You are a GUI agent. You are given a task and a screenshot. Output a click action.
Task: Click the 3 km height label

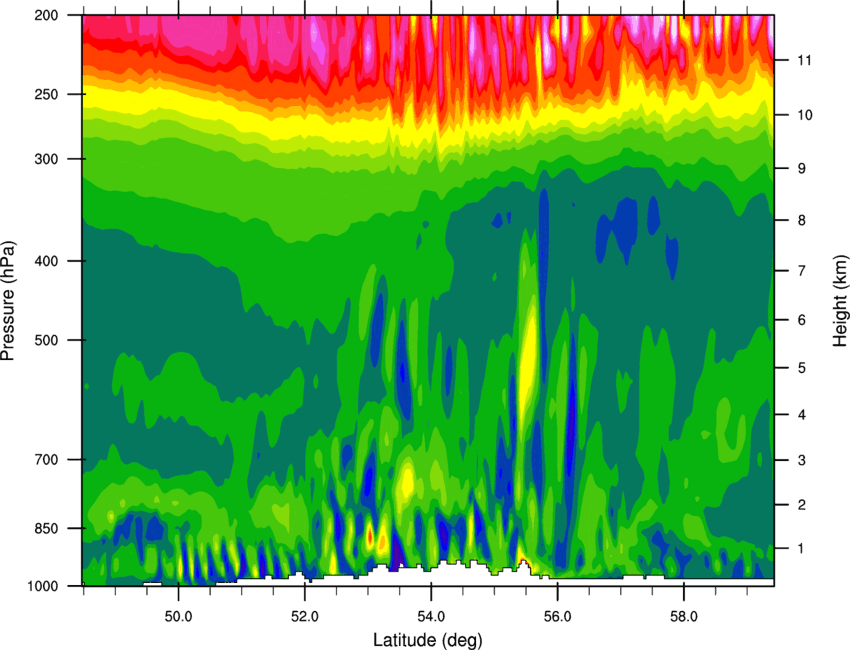click(x=802, y=460)
